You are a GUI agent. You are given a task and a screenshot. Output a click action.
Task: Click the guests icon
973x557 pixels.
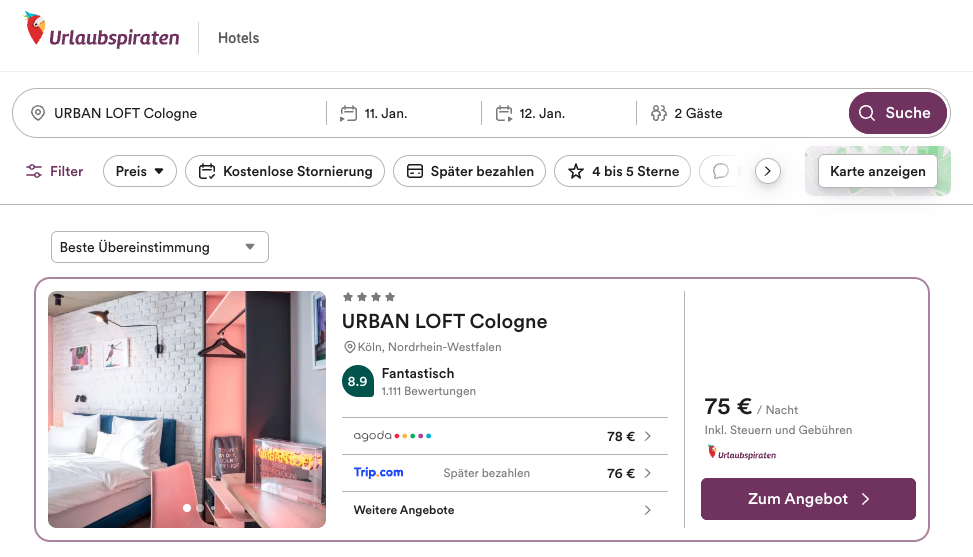pyautogui.click(x=658, y=113)
